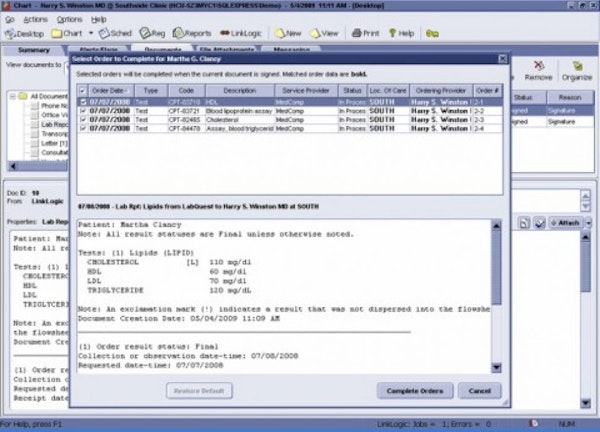Open the Sched scheduling toolbar icon
The width and height of the screenshot is (600, 432).
click(115, 33)
